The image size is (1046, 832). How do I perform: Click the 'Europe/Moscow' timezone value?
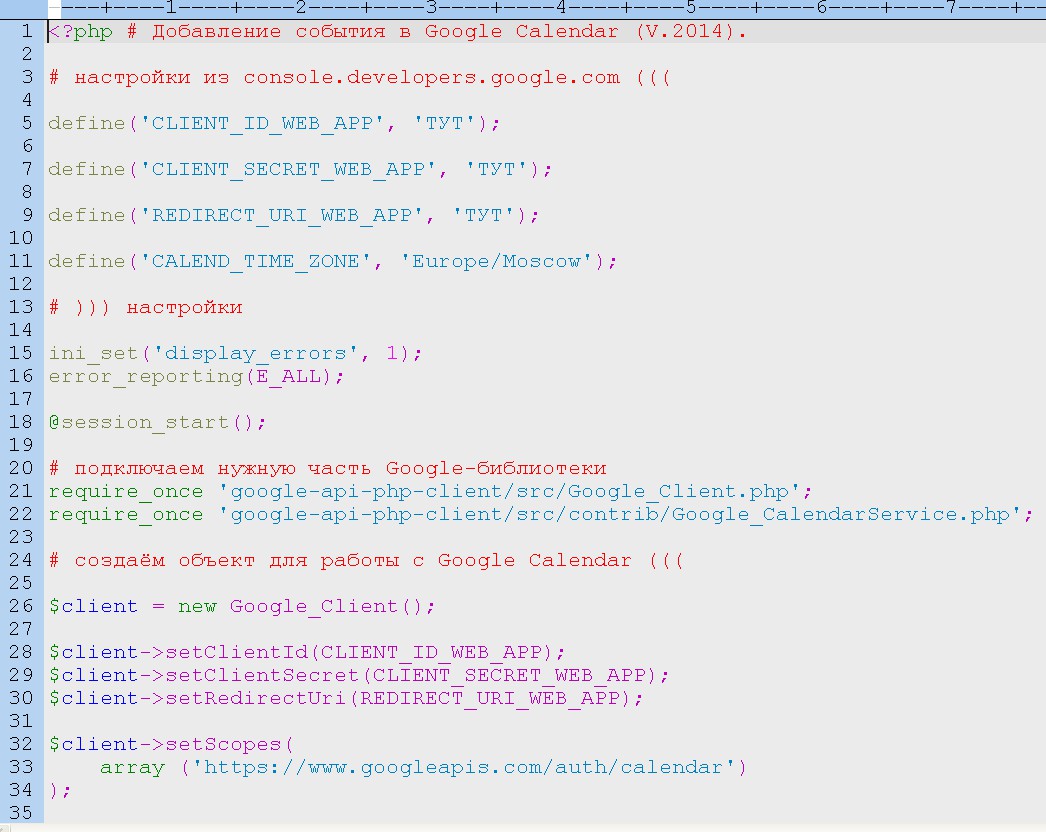pyautogui.click(x=496, y=262)
